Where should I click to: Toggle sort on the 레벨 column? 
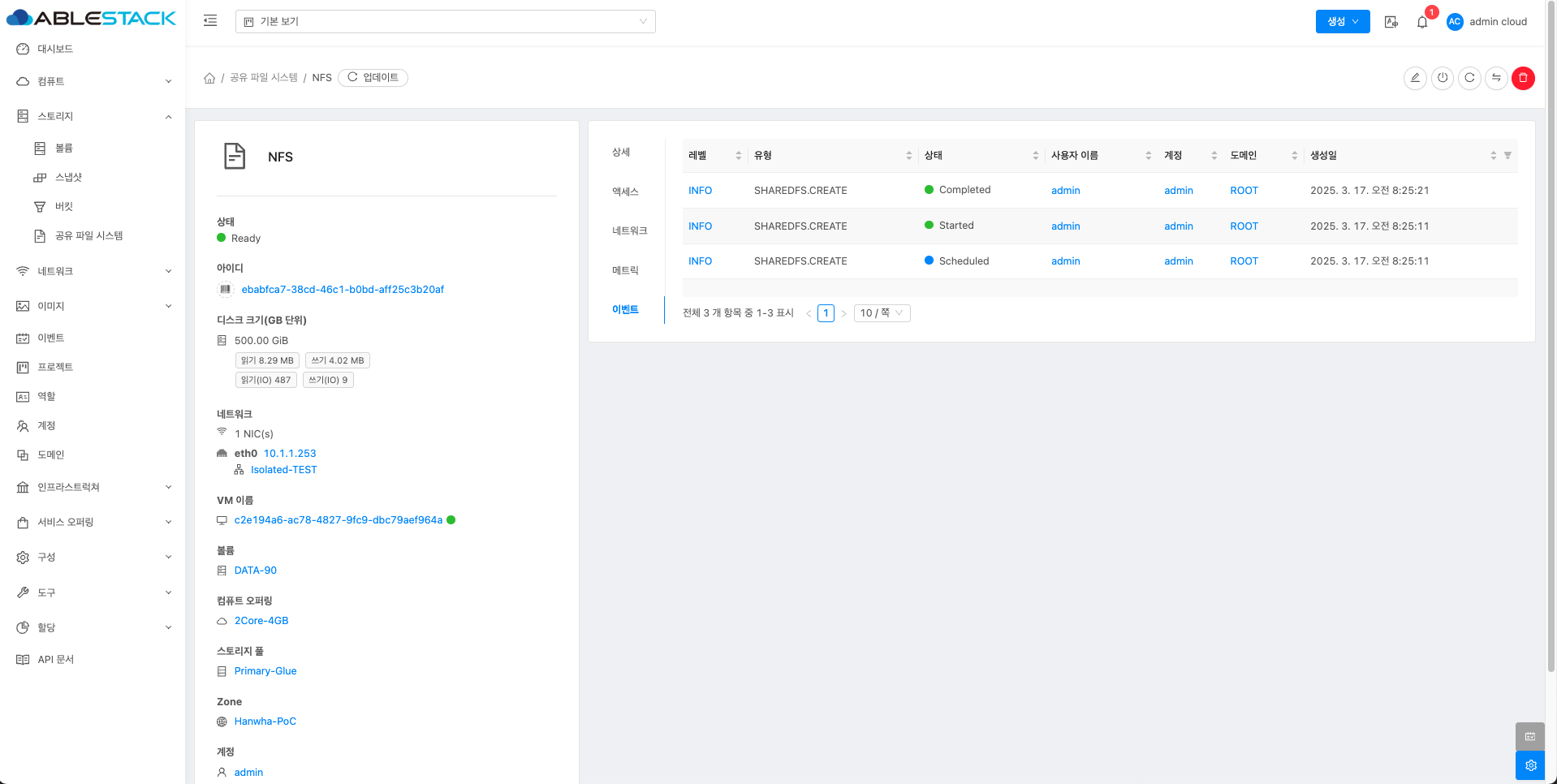[738, 156]
